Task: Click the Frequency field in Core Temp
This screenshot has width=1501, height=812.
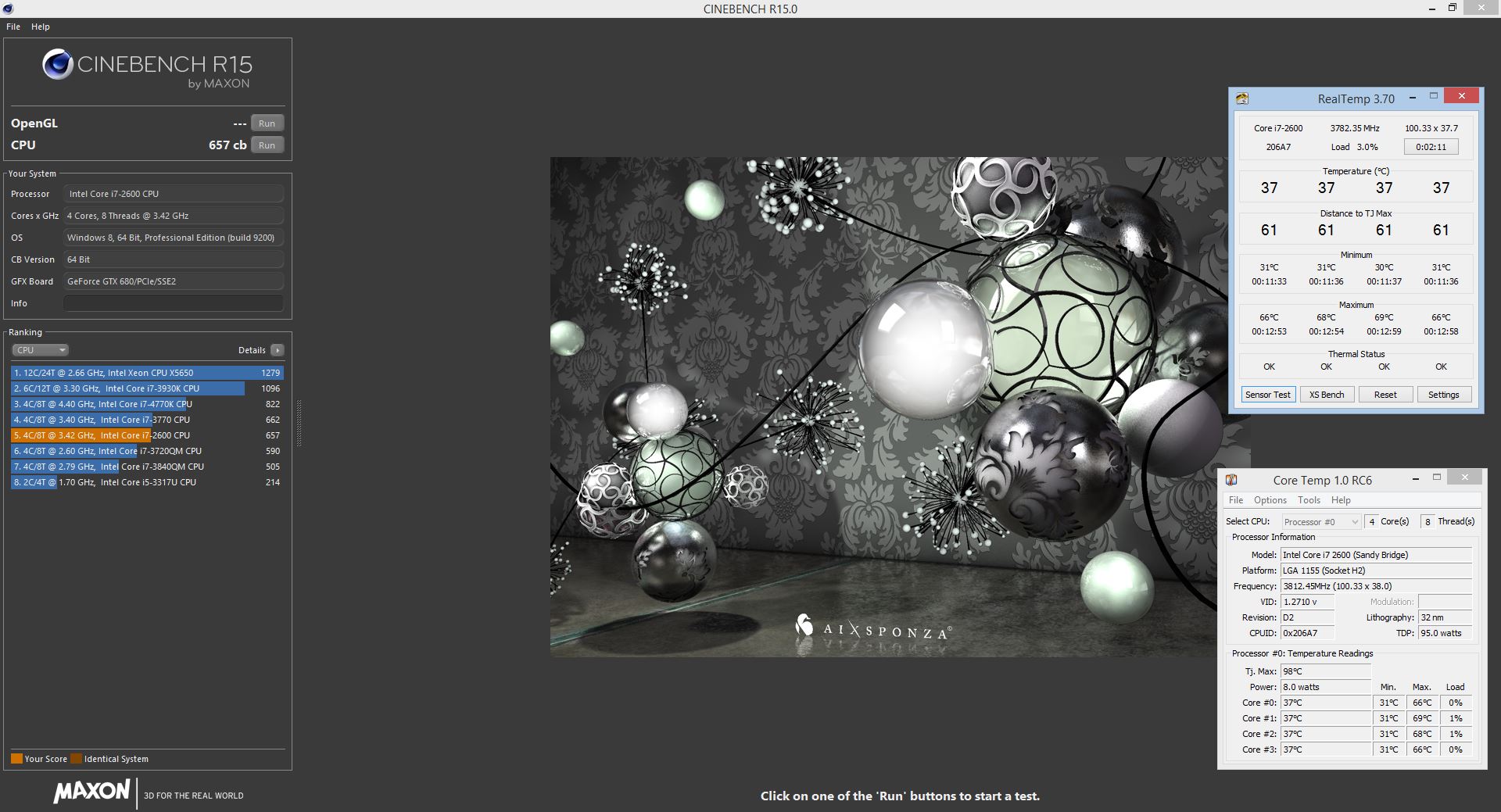Action: tap(1376, 586)
